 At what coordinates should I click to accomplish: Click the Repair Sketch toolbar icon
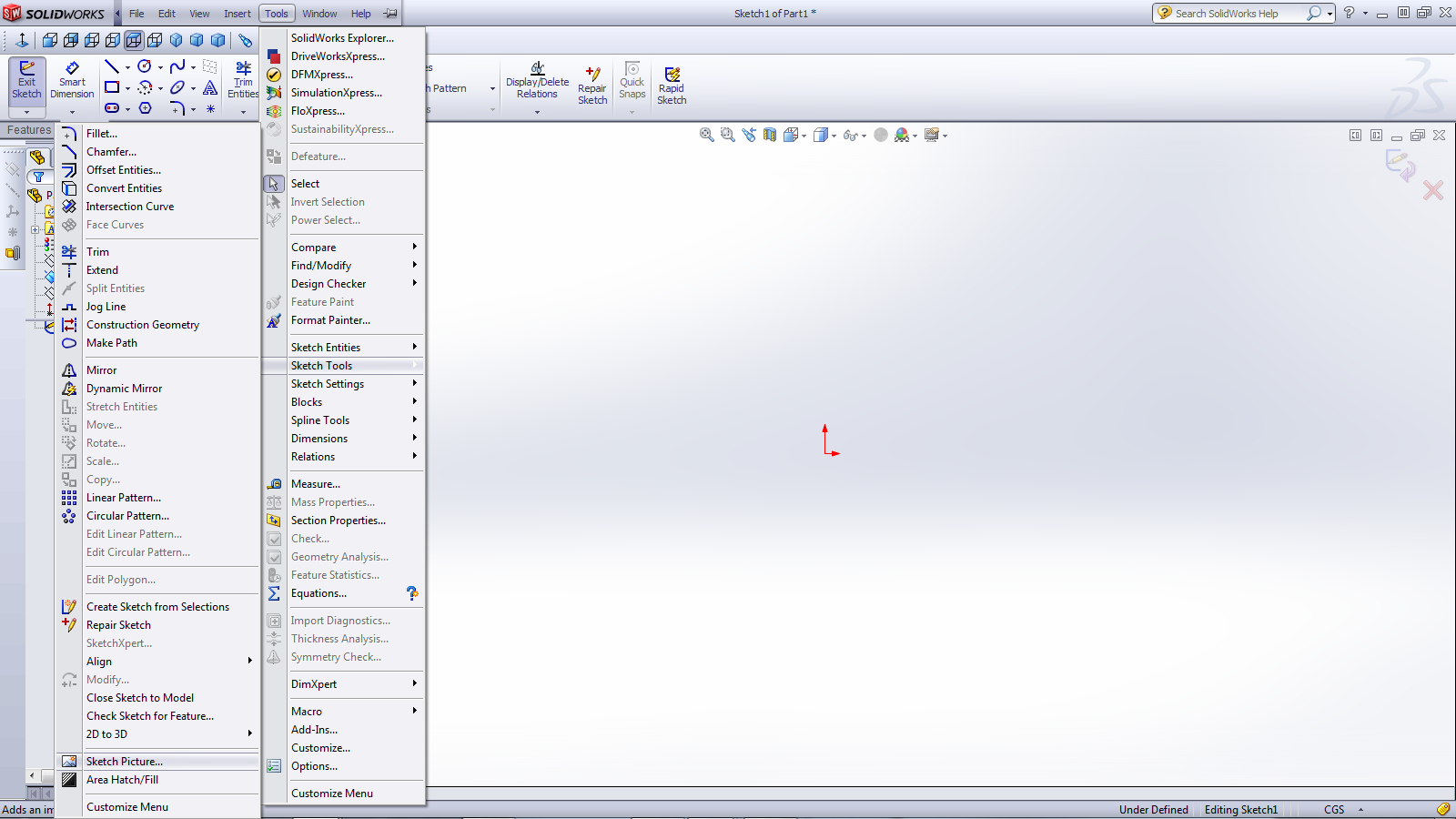592,85
